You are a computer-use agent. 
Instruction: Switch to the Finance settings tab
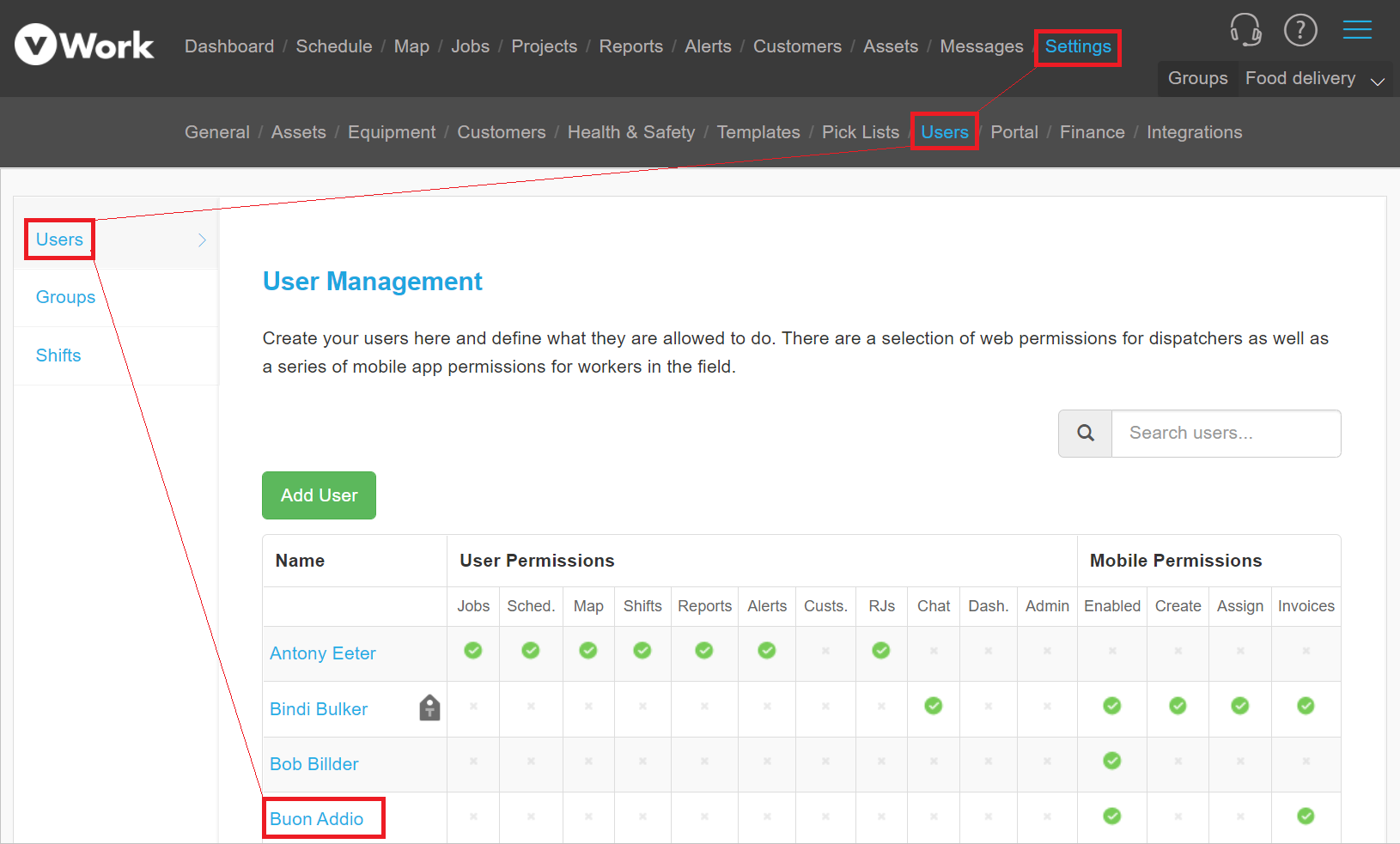[1092, 132]
